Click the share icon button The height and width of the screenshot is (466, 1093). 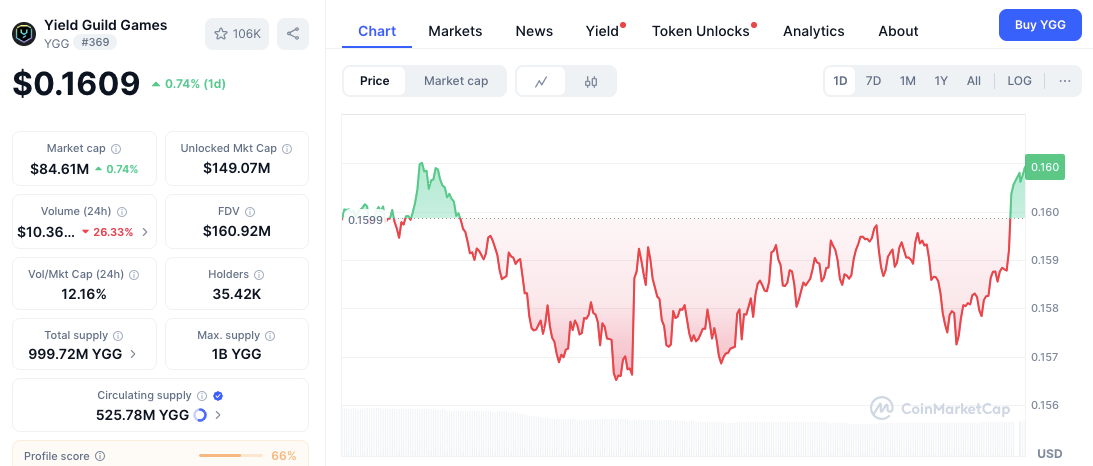[293, 34]
